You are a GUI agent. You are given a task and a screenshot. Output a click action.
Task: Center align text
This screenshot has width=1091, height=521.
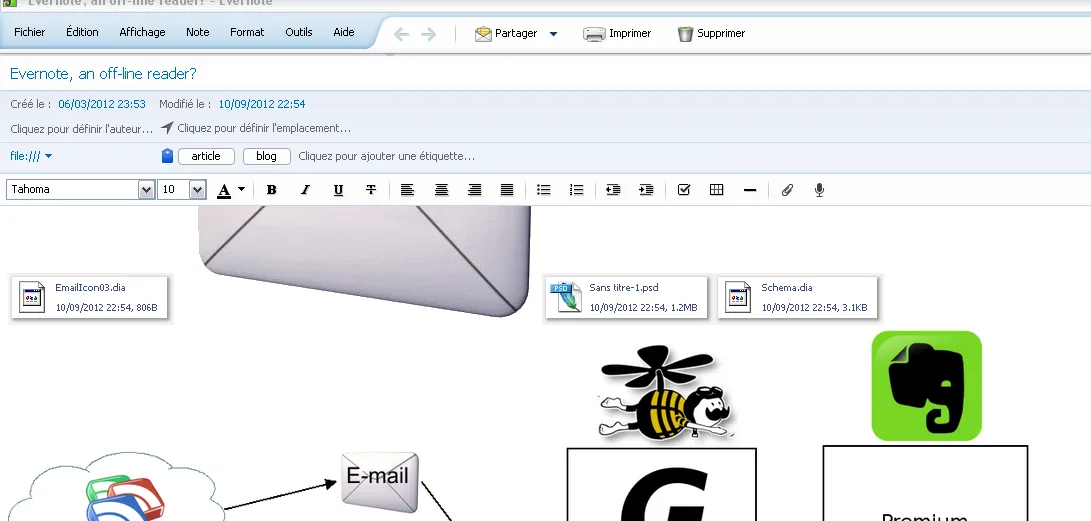(x=441, y=190)
